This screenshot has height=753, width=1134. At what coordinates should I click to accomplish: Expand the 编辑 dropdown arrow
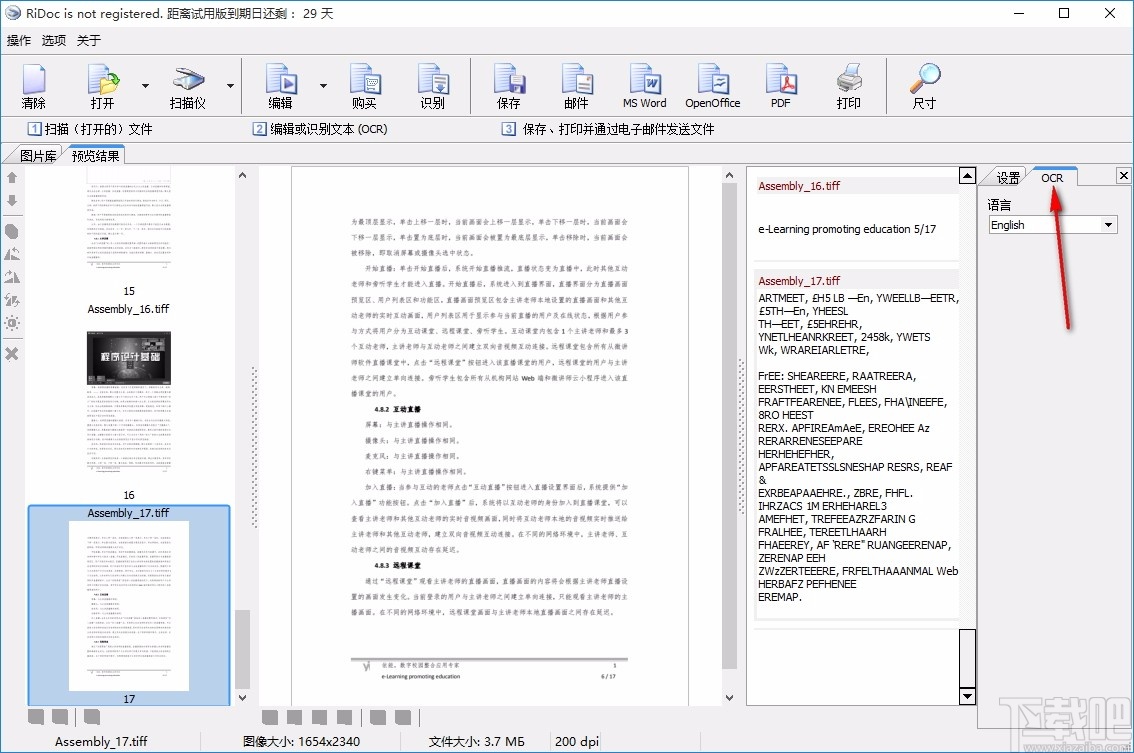click(323, 86)
